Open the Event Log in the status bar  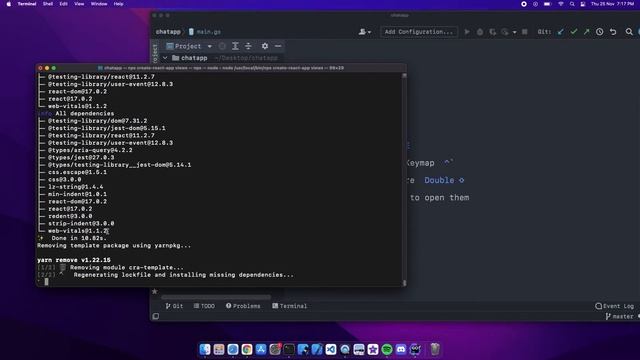(x=615, y=306)
